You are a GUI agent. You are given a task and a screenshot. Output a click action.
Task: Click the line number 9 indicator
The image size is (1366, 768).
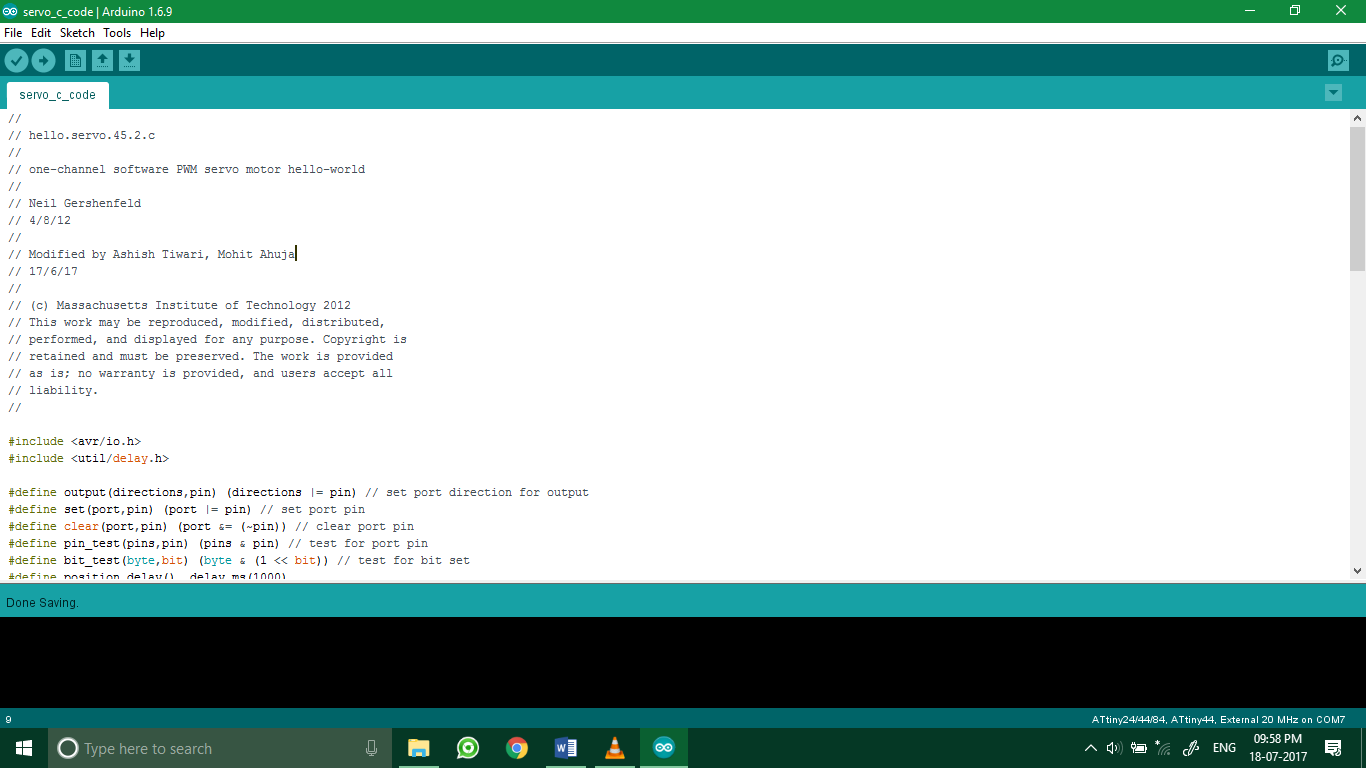point(9,719)
